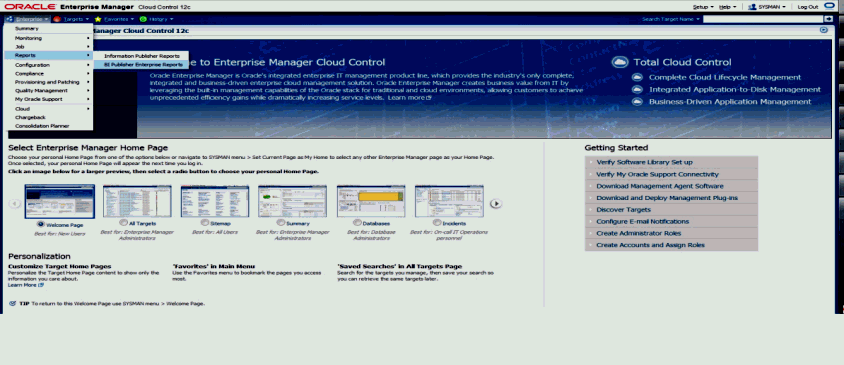Select the Databases radio button
Image resolution: width=844 pixels, height=365 pixels.
tap(357, 222)
